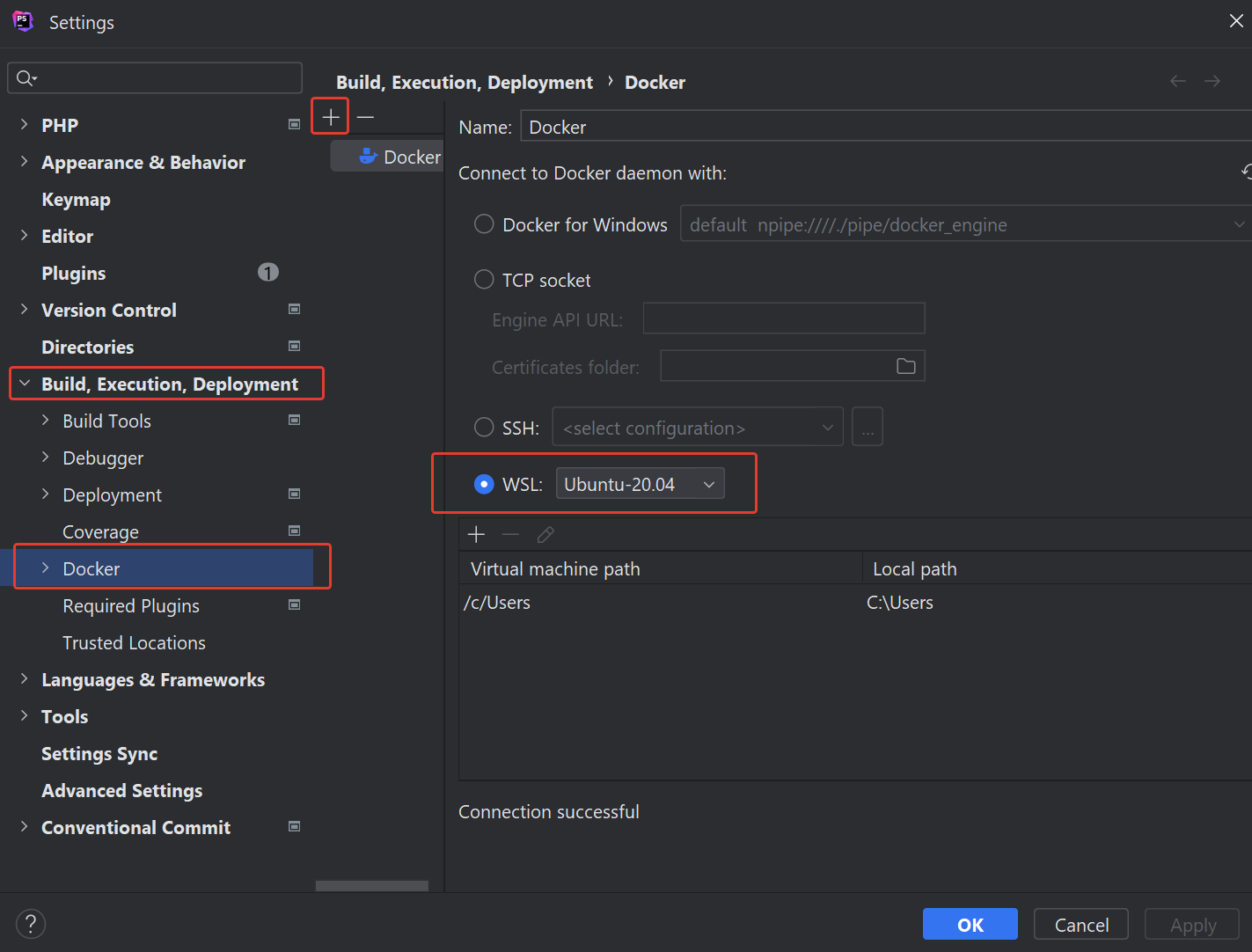Navigate forward with right arrow
Viewport: 1252px width, 952px height.
click(x=1212, y=81)
